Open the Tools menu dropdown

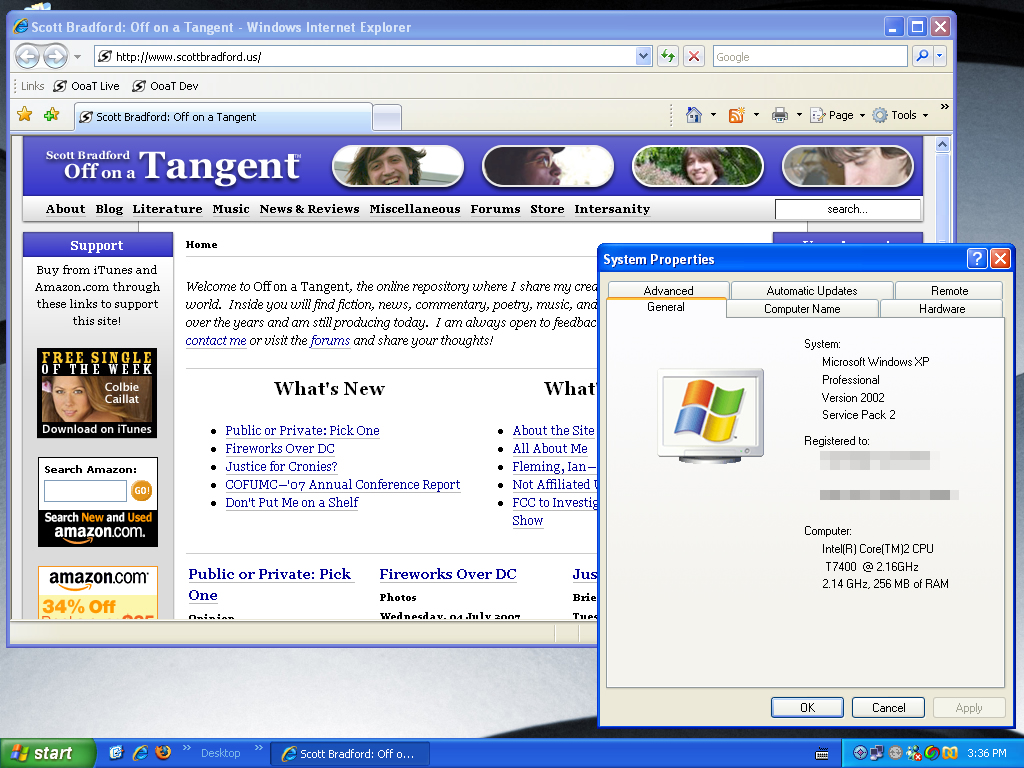[900, 115]
